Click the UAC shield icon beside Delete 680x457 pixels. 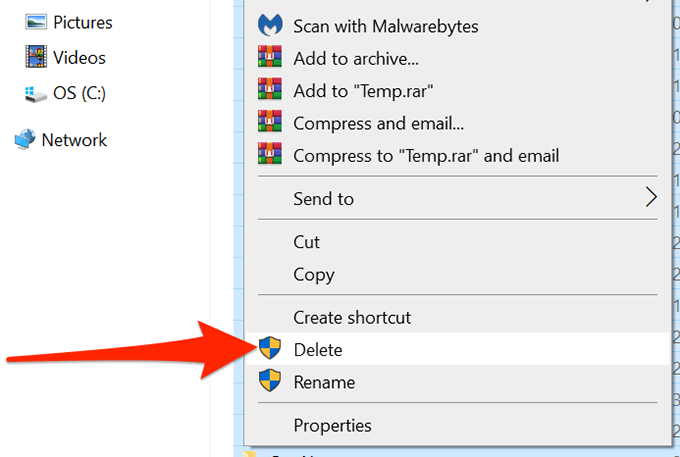(x=269, y=349)
